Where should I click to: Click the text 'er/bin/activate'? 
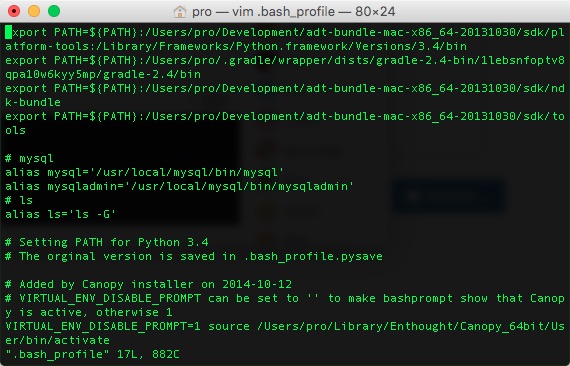click(57, 341)
